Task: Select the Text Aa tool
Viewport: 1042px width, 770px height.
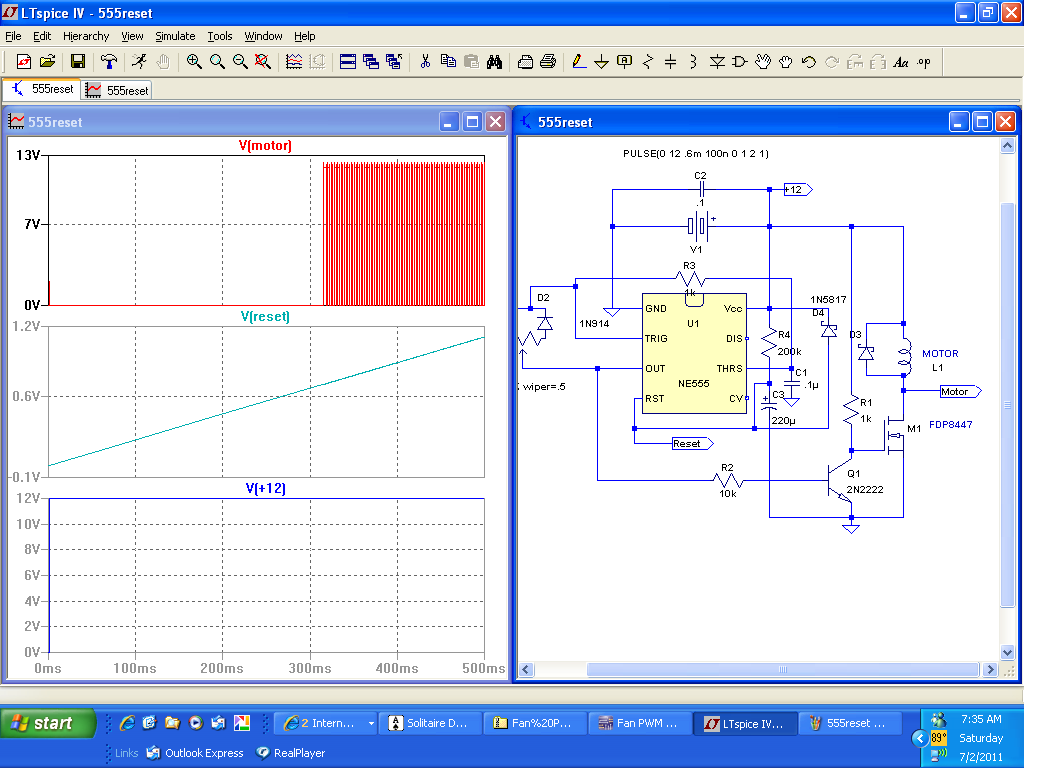Action: [900, 62]
